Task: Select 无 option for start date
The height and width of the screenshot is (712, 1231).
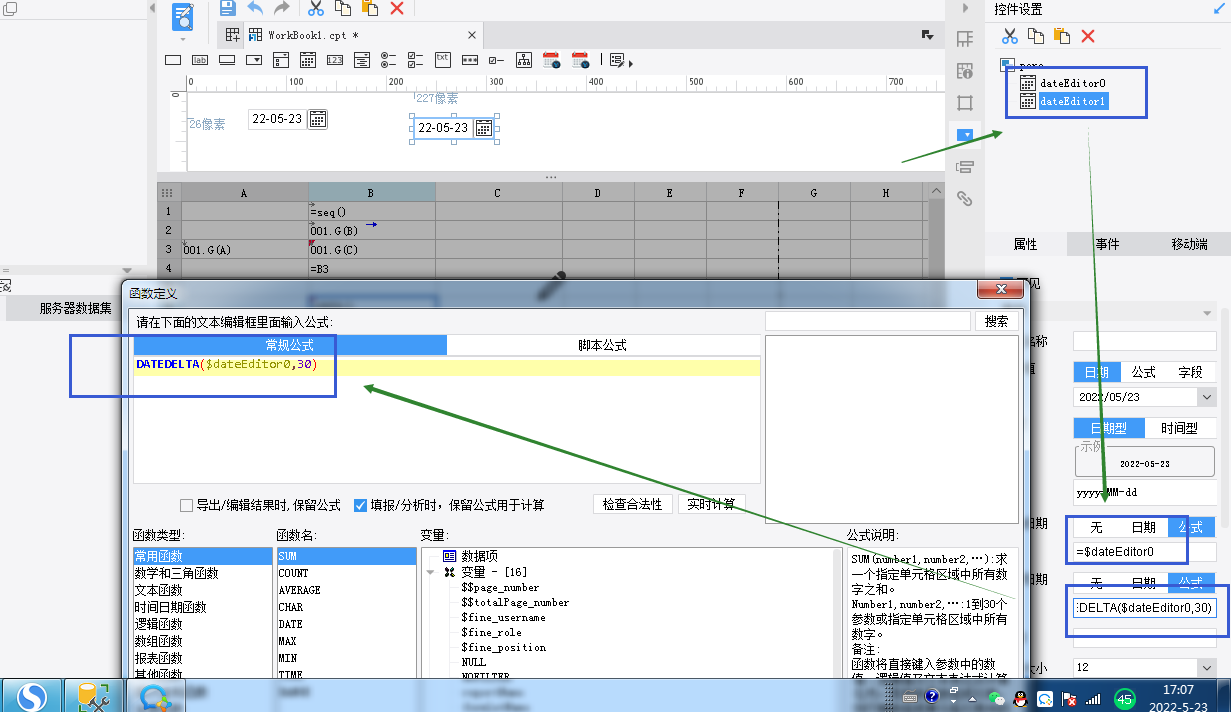Action: pos(1096,527)
